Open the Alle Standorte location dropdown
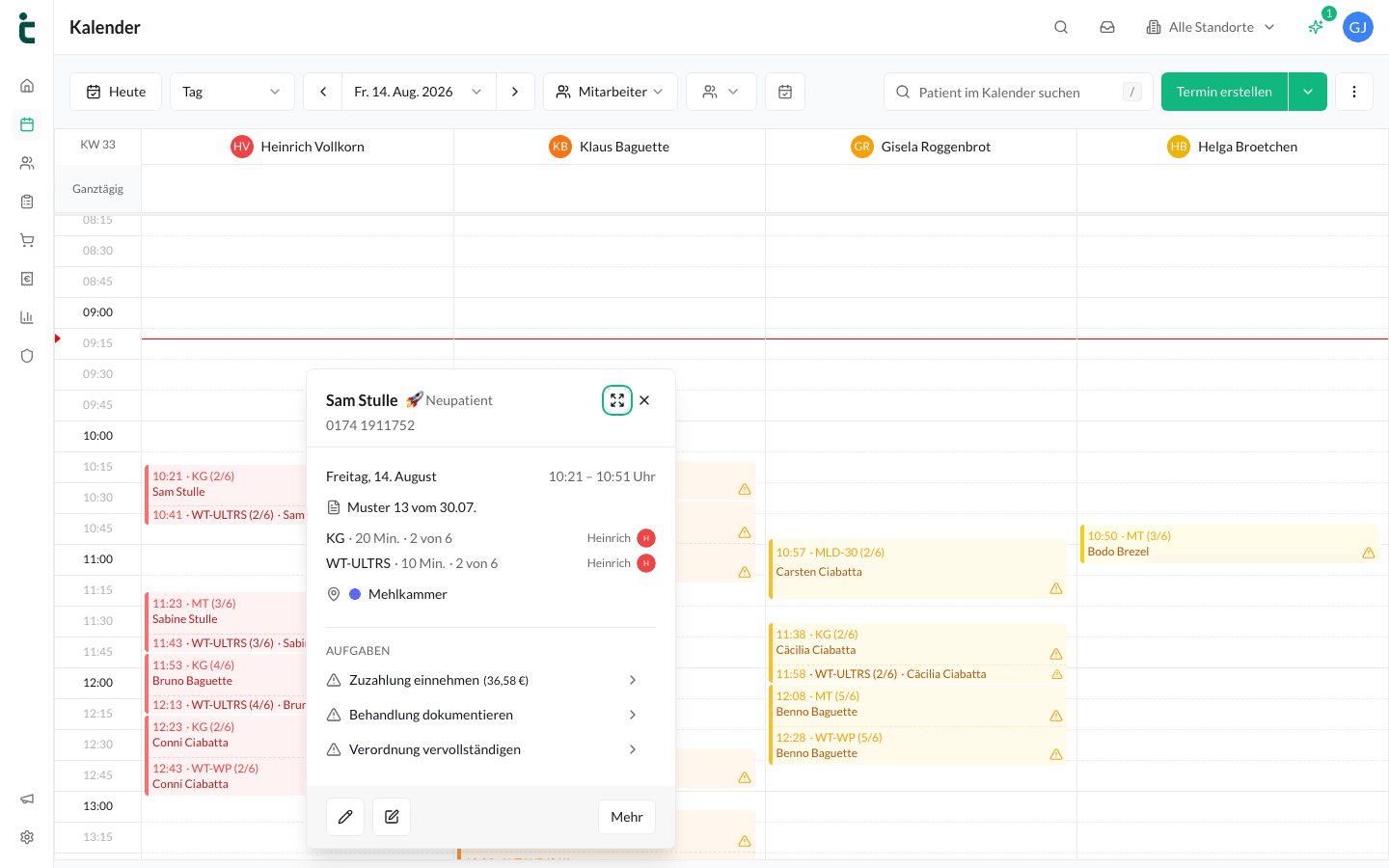 pos(1211,27)
